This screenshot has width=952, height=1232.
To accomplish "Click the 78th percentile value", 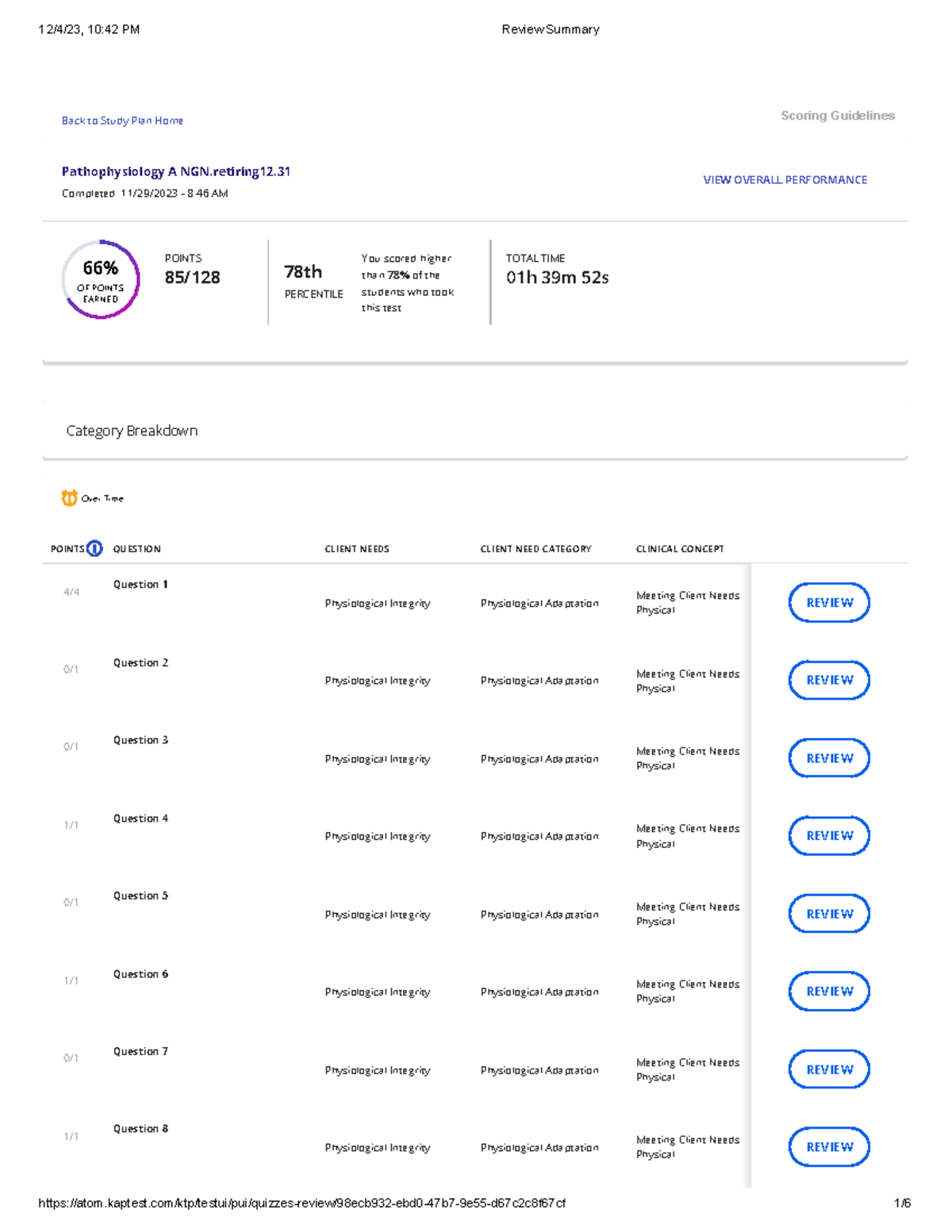I will point(303,272).
